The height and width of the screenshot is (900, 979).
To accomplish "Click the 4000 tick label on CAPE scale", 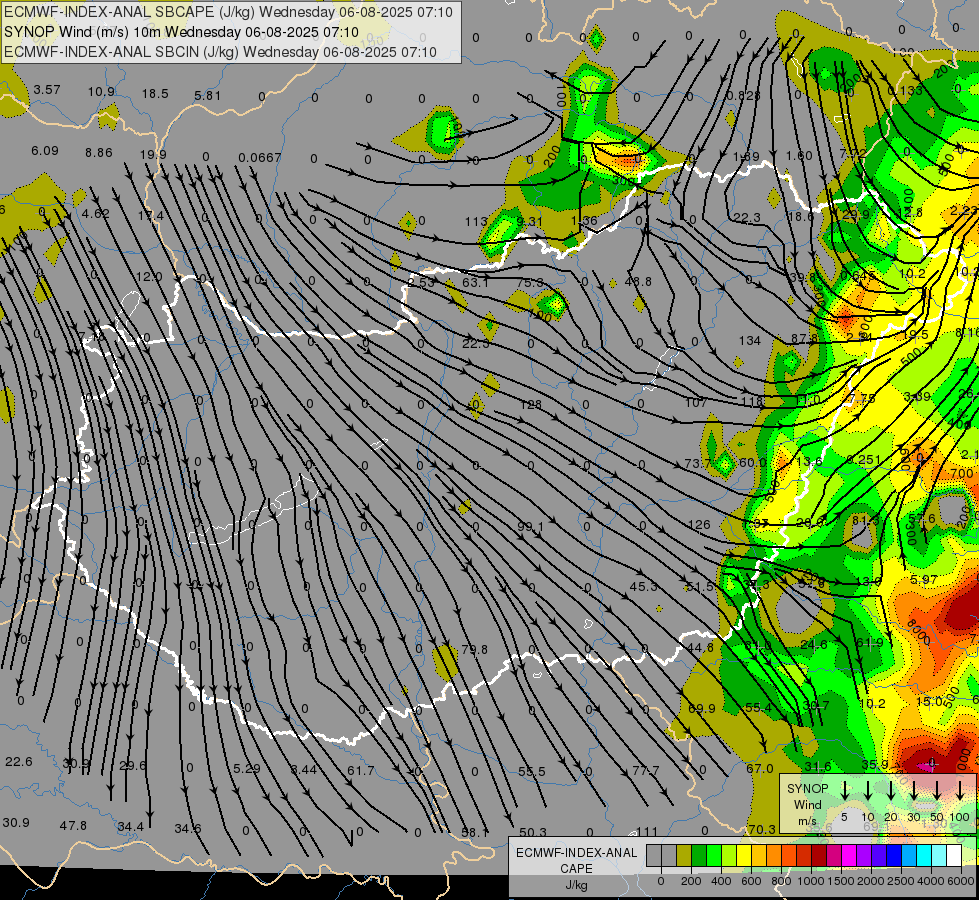I will 931,881.
